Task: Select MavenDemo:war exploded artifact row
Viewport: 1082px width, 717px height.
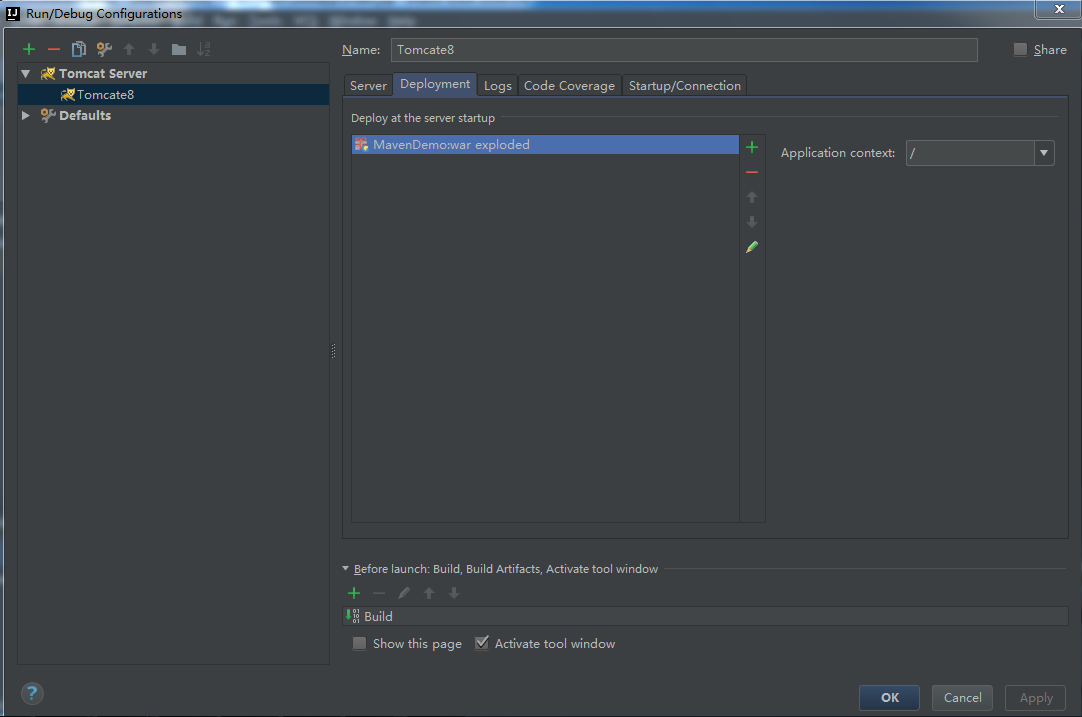Action: click(x=545, y=144)
